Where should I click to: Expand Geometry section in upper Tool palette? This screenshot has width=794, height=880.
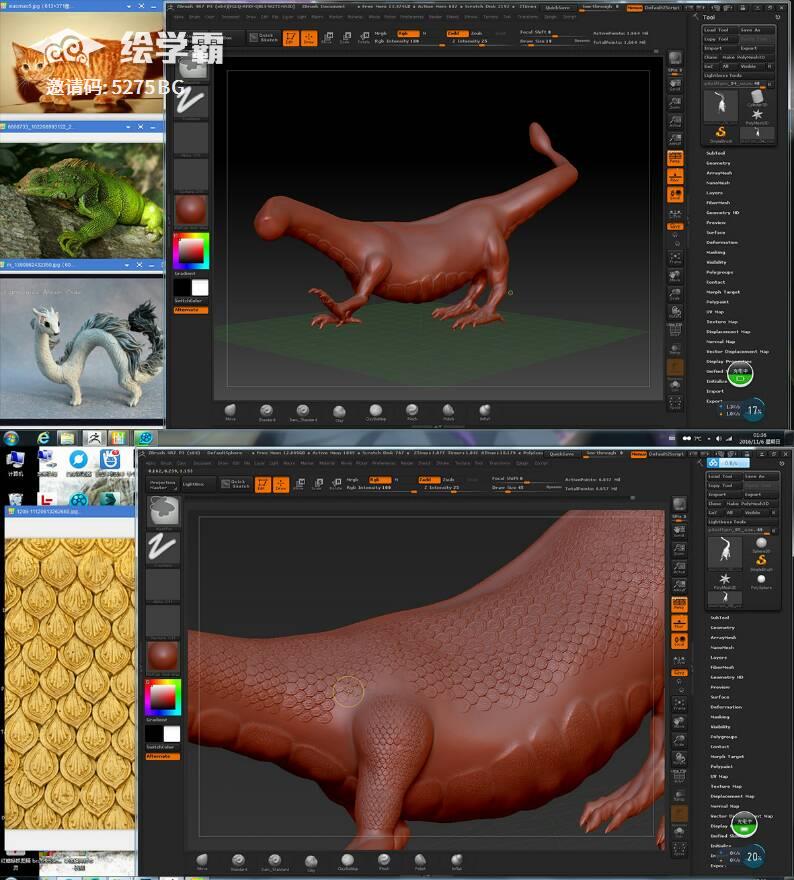[718, 163]
